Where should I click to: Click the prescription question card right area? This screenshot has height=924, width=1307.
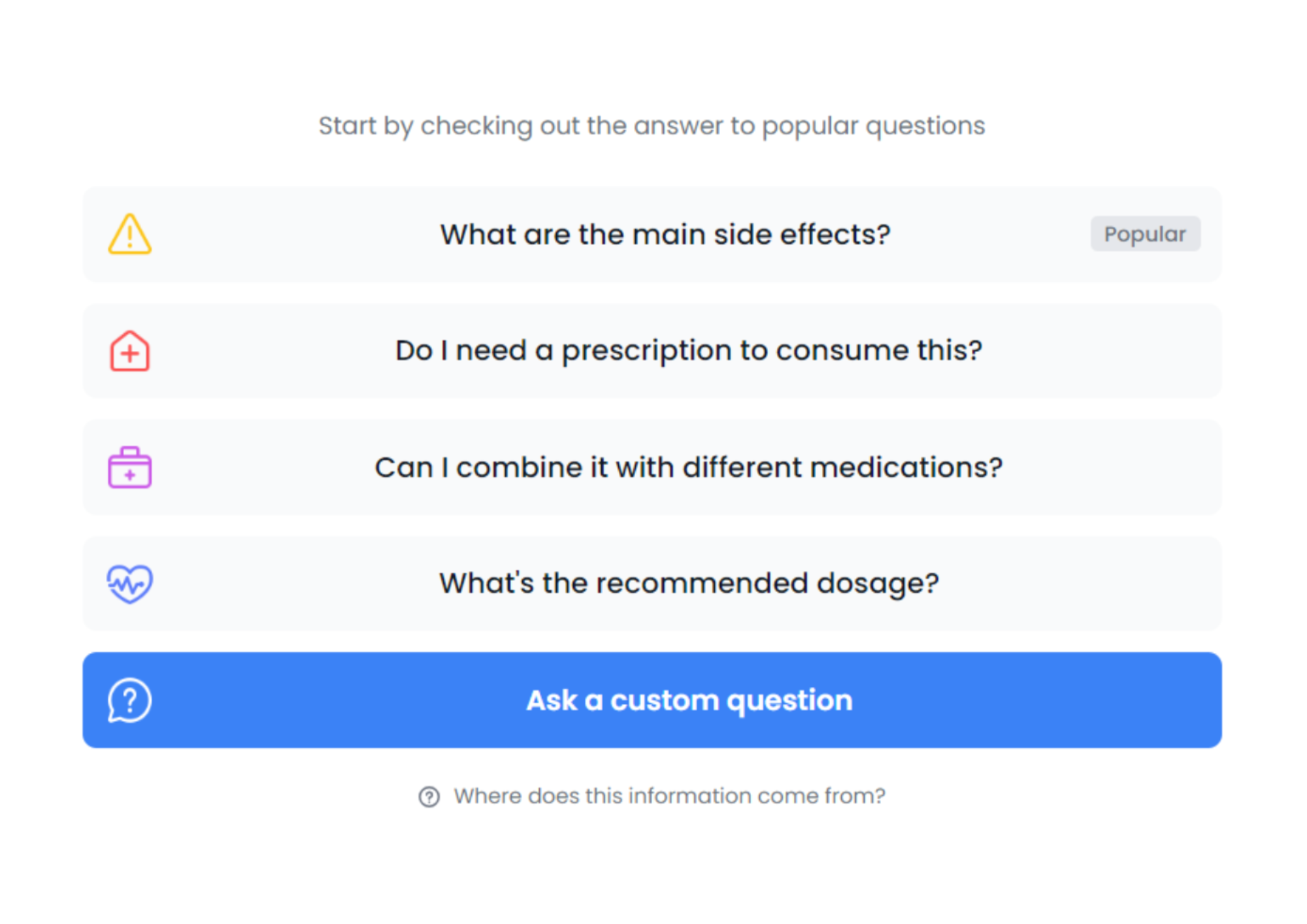(1111, 351)
